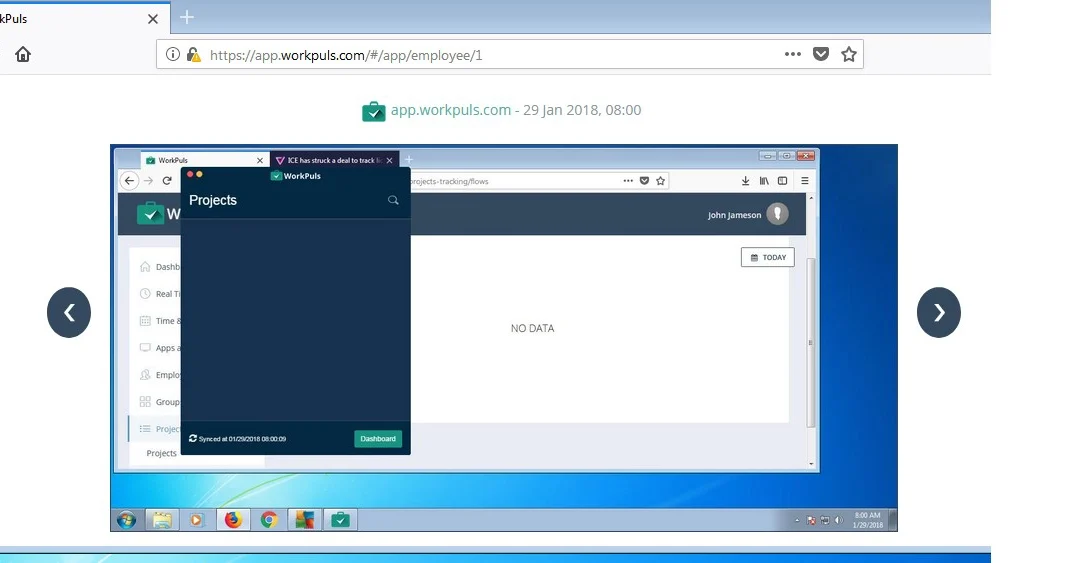Click the TODAY calendar button
The image size is (1080, 563).
767,257
